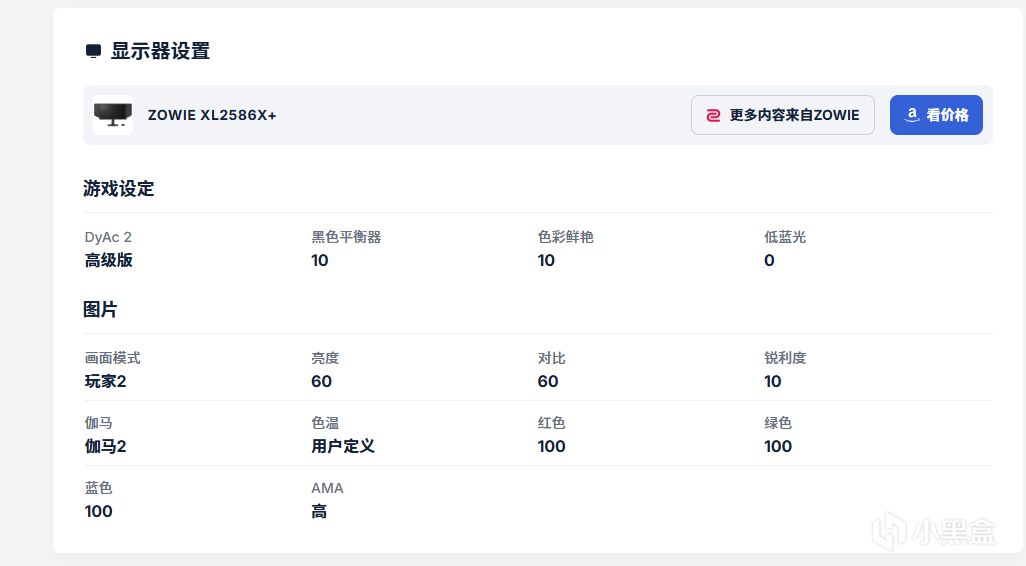Click the ZOWIE XL2586X+ product name

212,115
